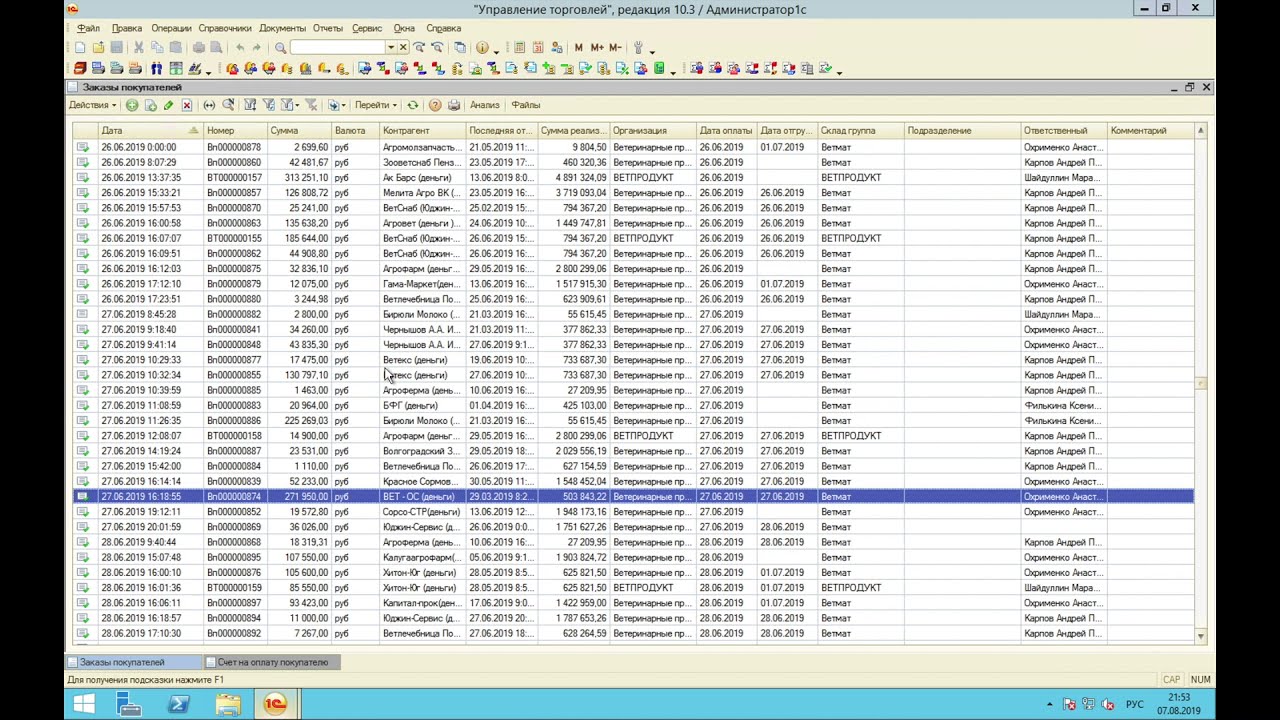This screenshot has width=1280, height=720.
Task: Open PowerShell from the taskbar
Action: [179, 704]
